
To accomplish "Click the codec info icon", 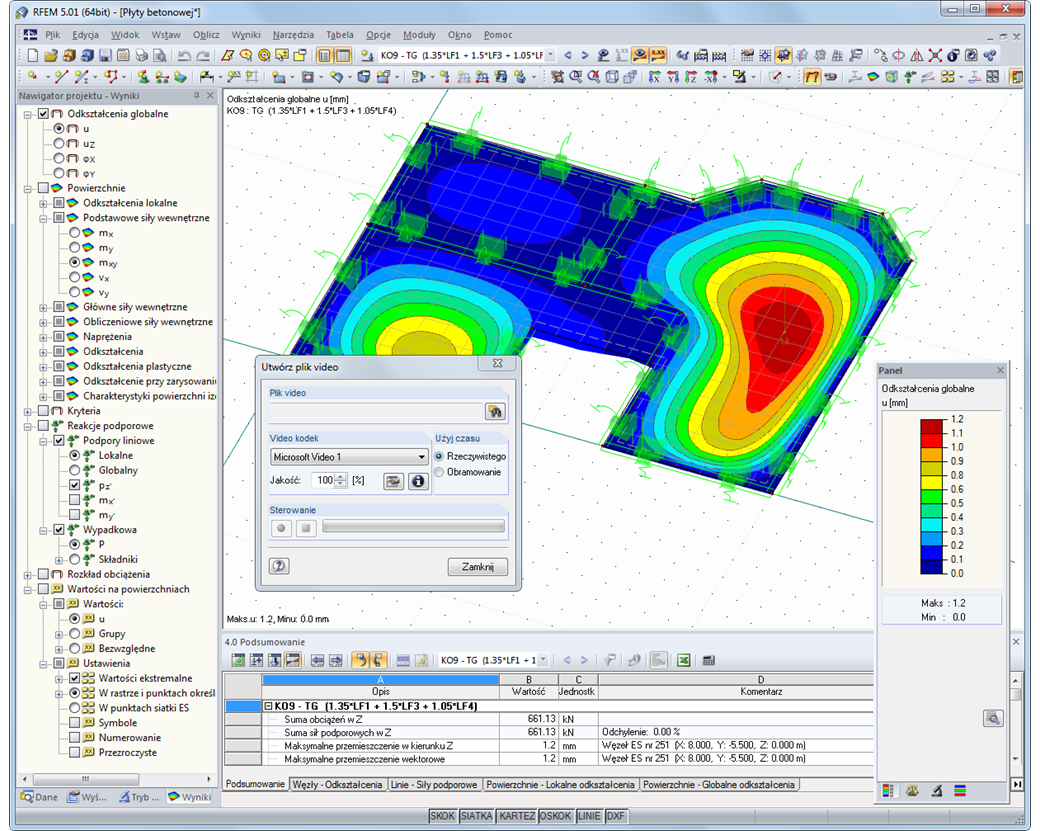I will click(x=417, y=481).
